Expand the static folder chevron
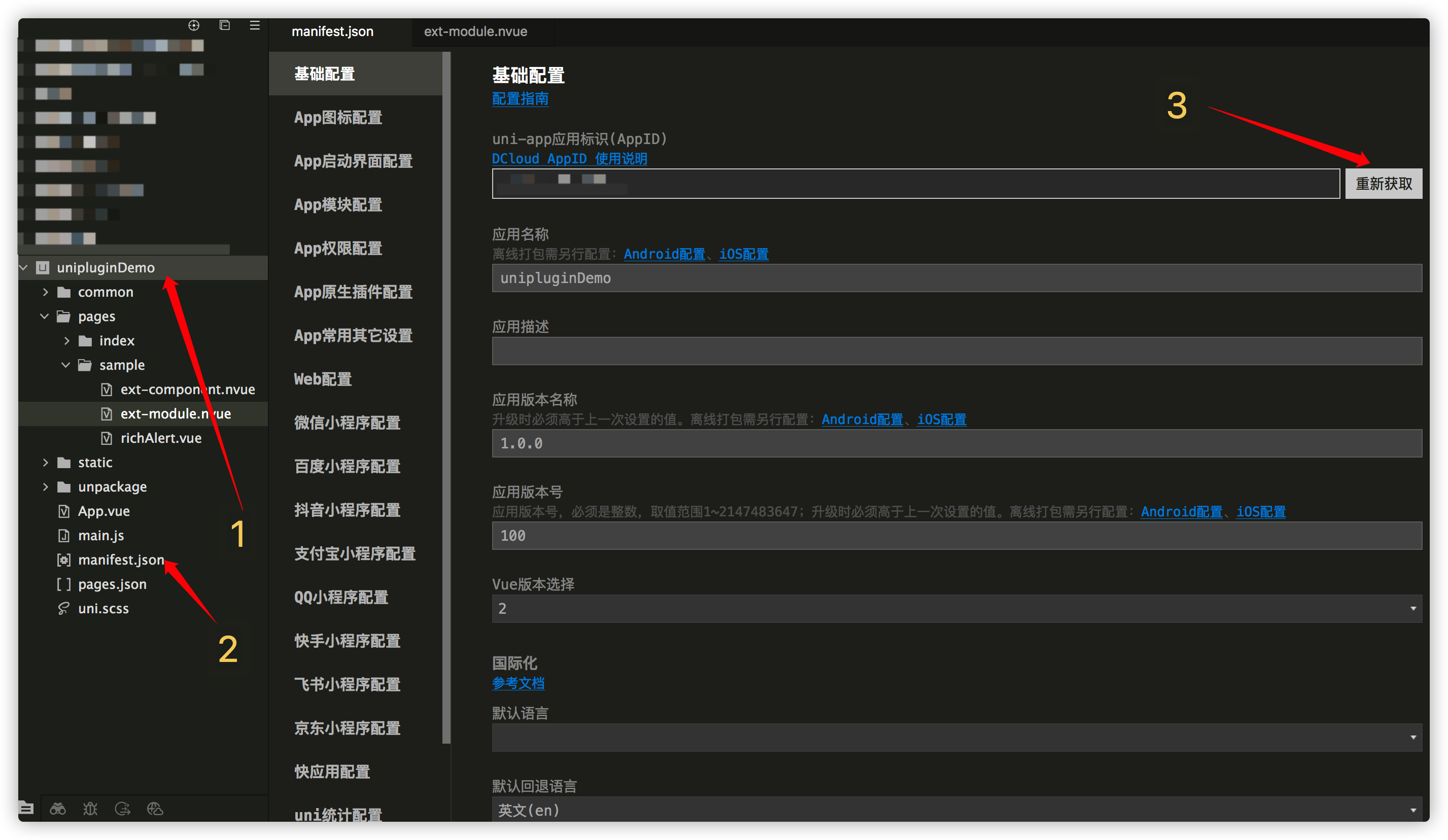1448x840 pixels. click(45, 463)
